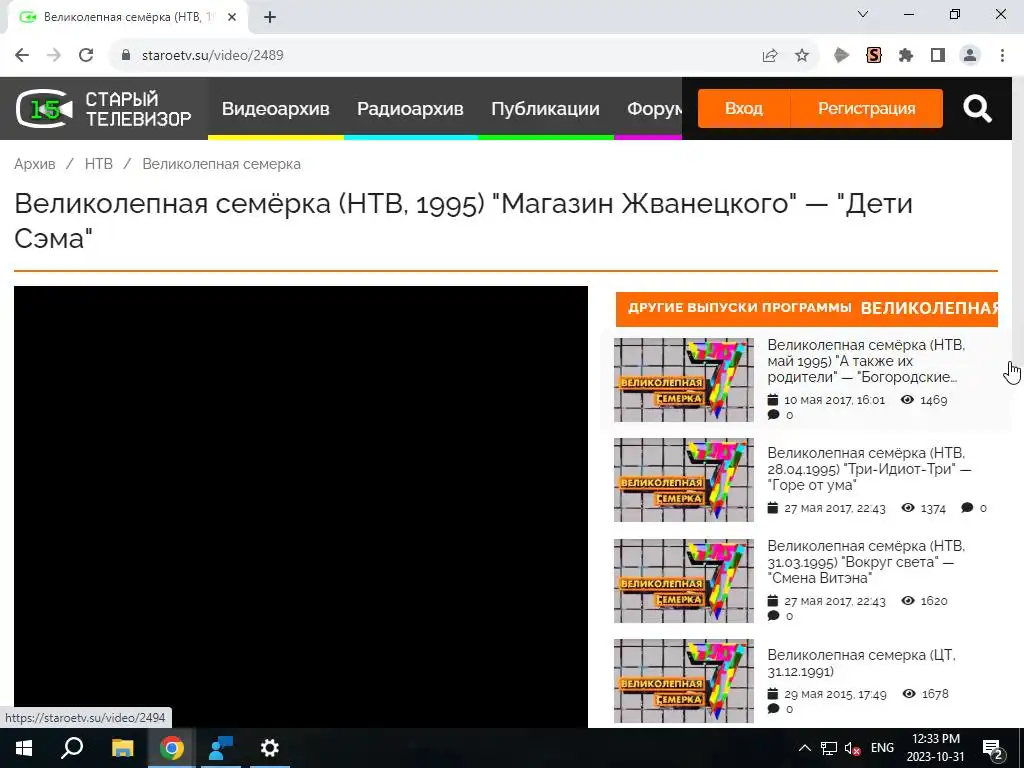Open the site search magnifier icon

click(x=977, y=108)
